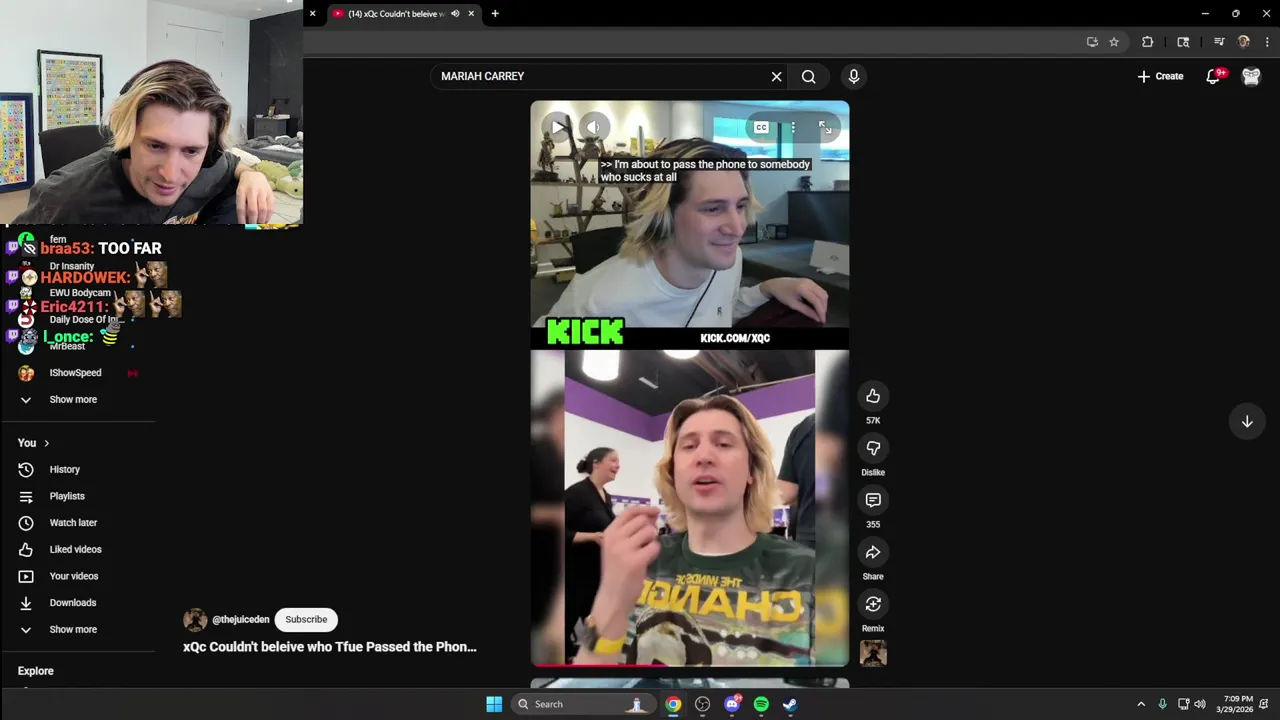Image resolution: width=1280 pixels, height=720 pixels.
Task: Open the Chrome extensions puzzle icon
Action: [1147, 42]
